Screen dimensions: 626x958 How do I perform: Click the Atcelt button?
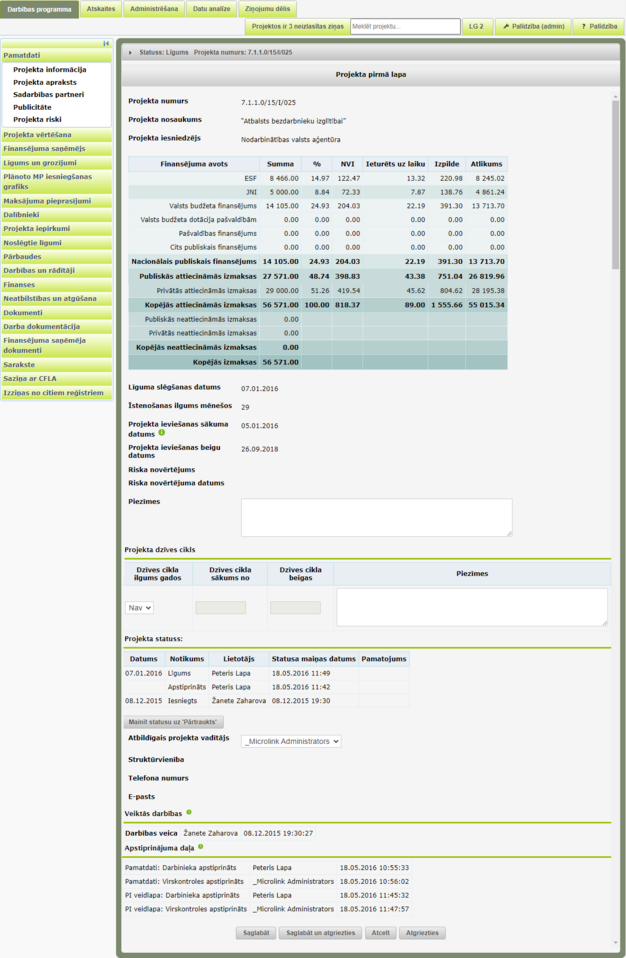click(380, 933)
